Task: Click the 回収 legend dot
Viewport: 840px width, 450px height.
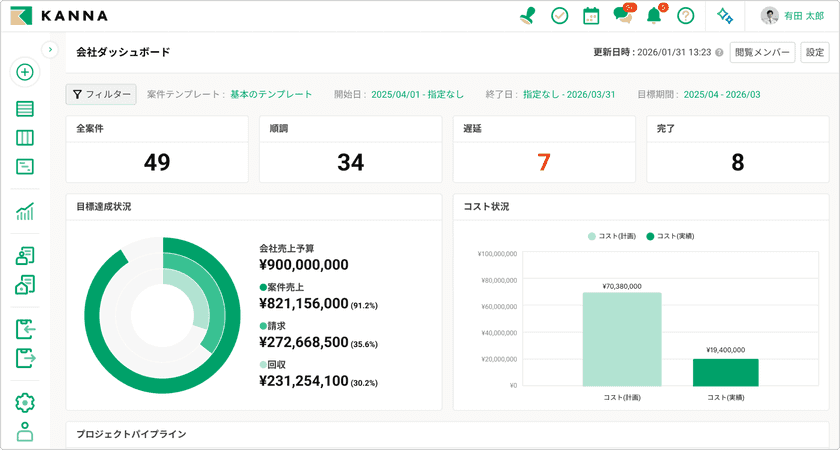Action: [262, 364]
